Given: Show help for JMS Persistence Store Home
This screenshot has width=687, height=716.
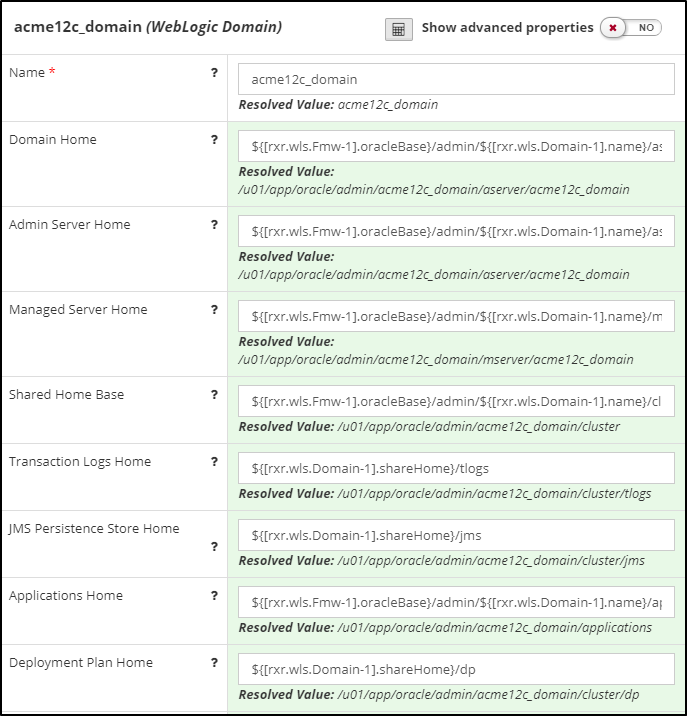Looking at the screenshot, I should coord(214,547).
